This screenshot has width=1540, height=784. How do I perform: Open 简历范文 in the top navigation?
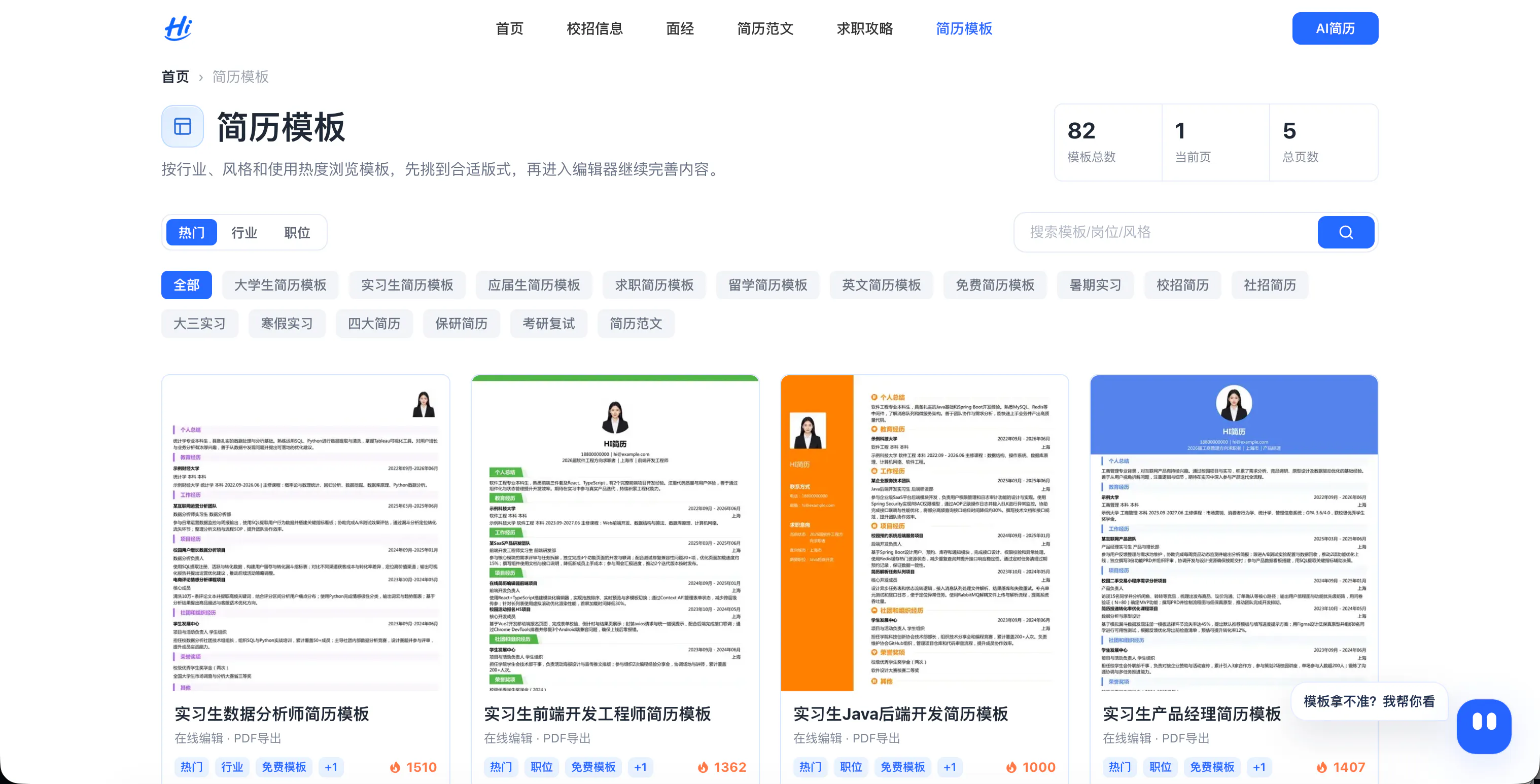764,29
